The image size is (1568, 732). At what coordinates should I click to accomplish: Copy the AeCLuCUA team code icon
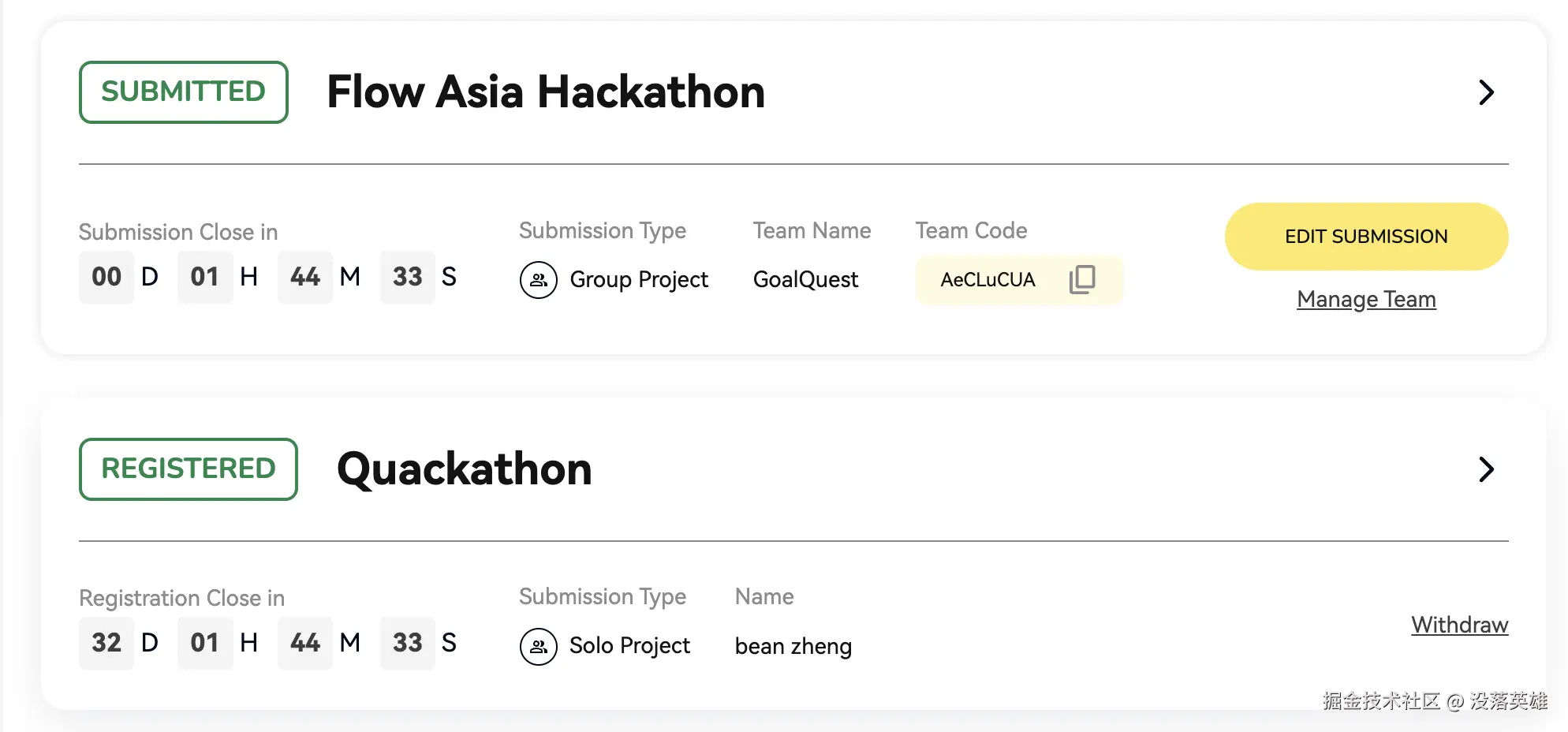pos(1082,279)
